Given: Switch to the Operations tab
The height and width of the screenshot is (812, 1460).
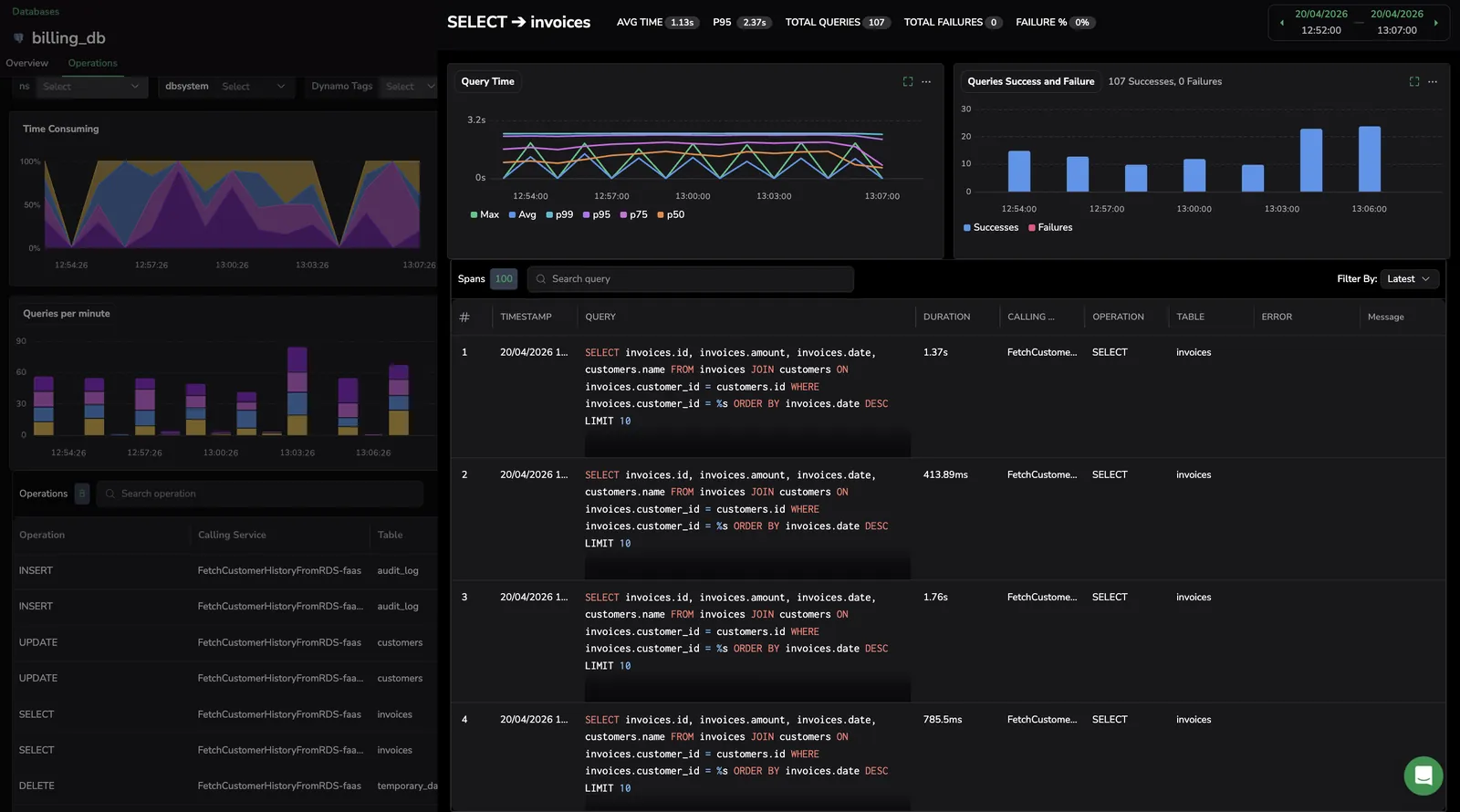Looking at the screenshot, I should point(92,63).
